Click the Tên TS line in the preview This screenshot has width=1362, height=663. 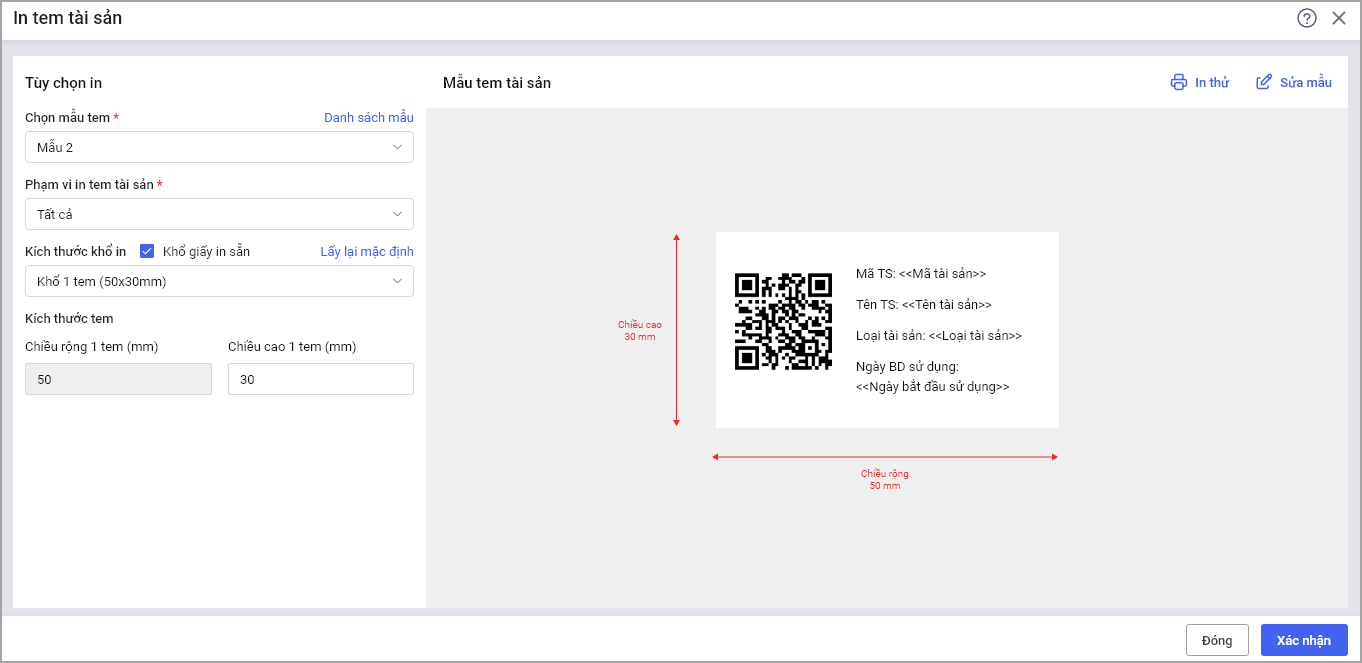pyautogui.click(x=924, y=304)
